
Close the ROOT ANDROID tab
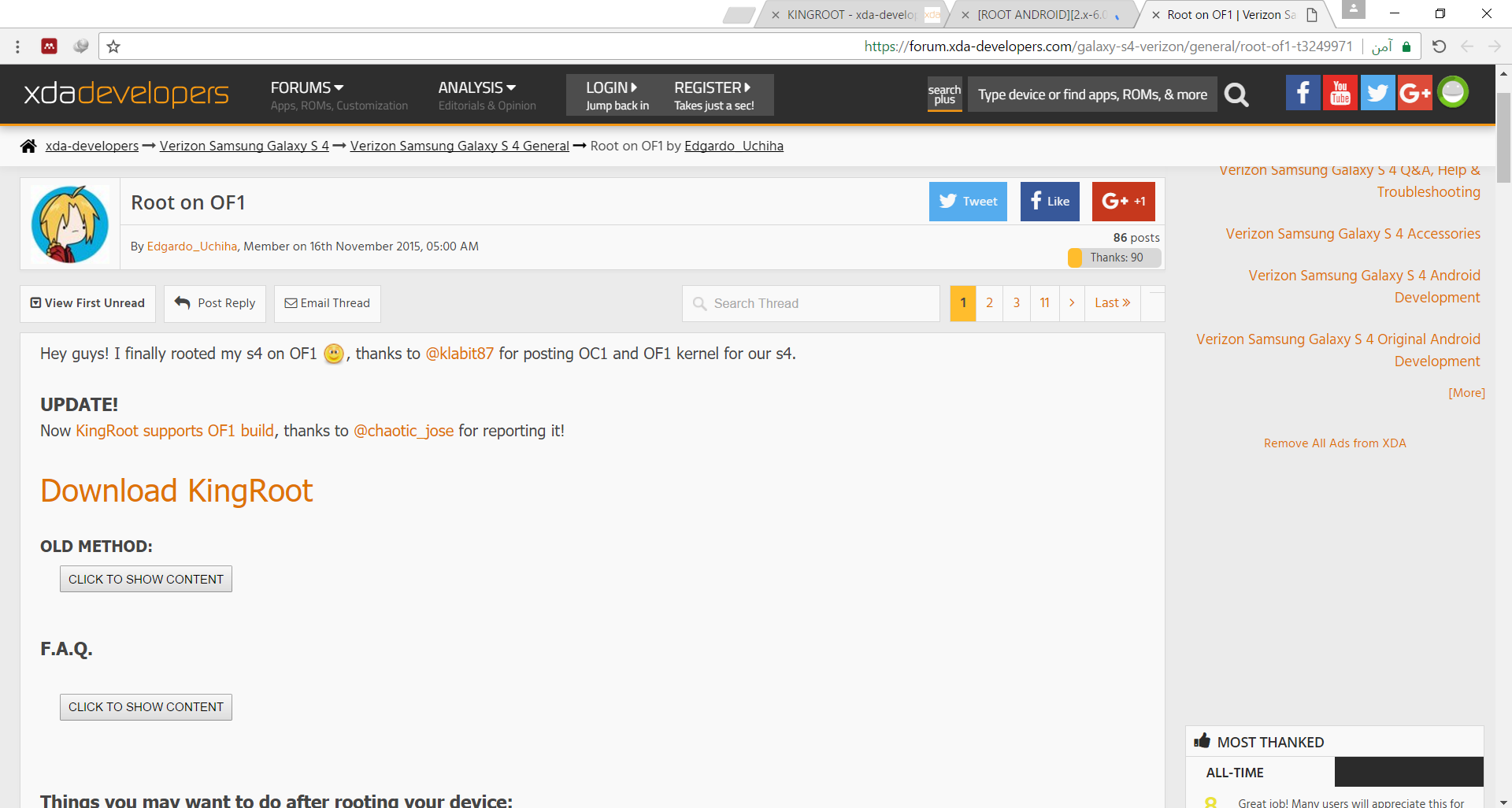point(965,14)
